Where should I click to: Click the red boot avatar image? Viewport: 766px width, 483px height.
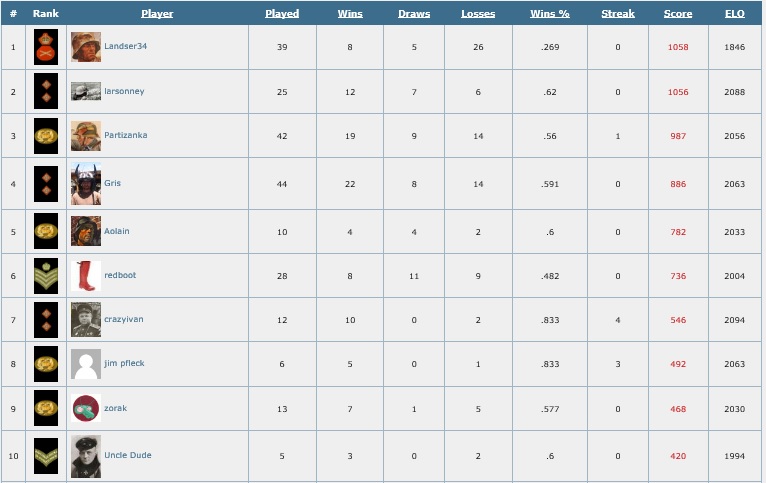[86, 276]
